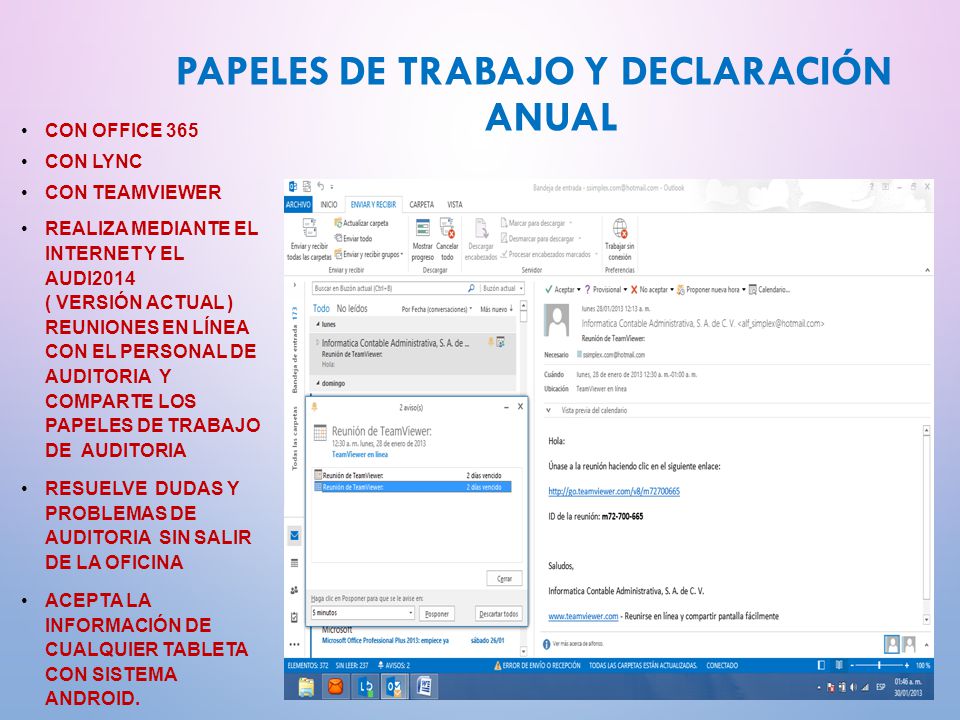Click in the Buscar en Buzón actual search field
The width and height of the screenshot is (960, 720).
point(389,288)
